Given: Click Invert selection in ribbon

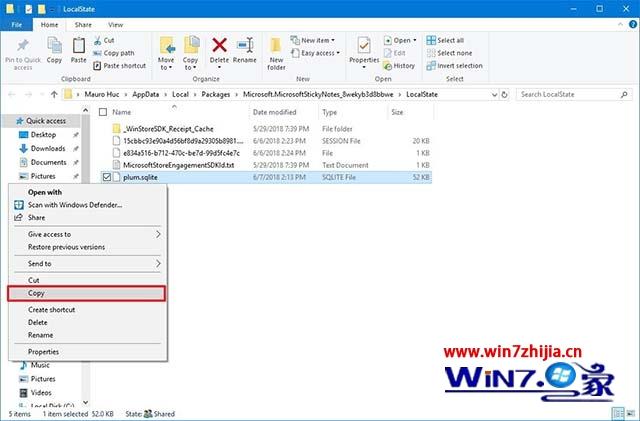Looking at the screenshot, I should click(x=455, y=66).
